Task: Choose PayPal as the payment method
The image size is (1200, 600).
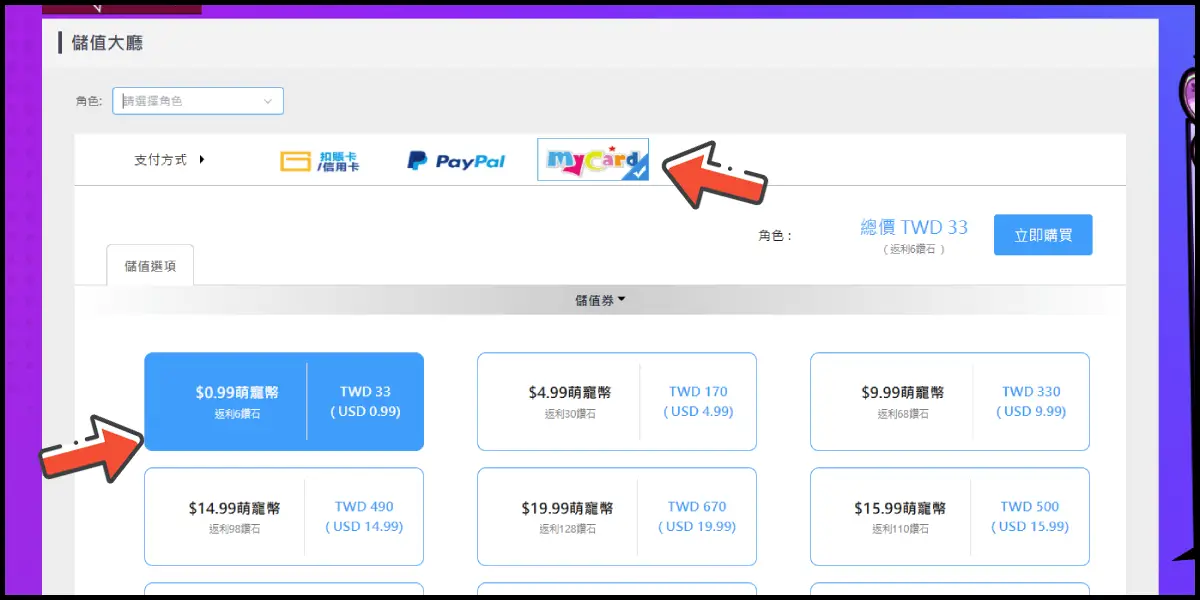Action: pyautogui.click(x=456, y=161)
